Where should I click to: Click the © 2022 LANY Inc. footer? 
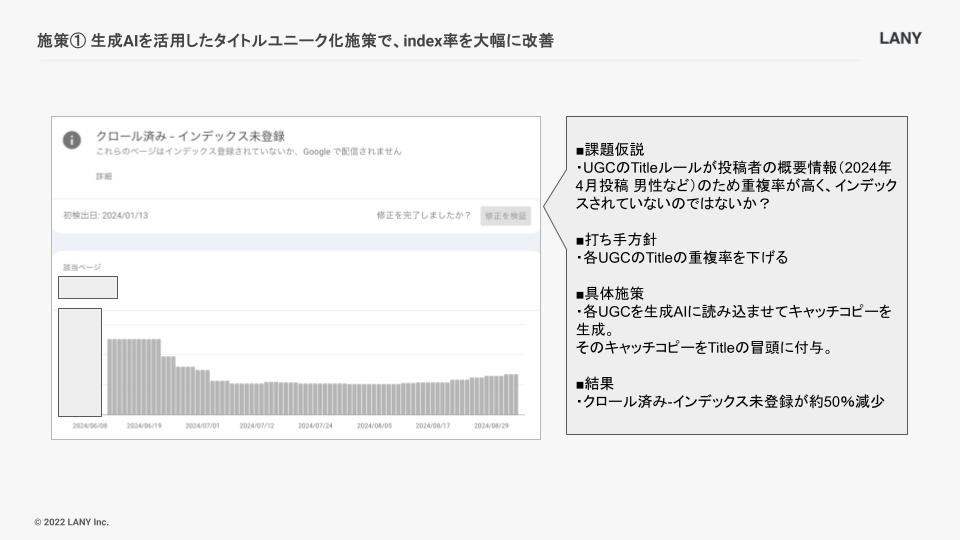(x=72, y=522)
